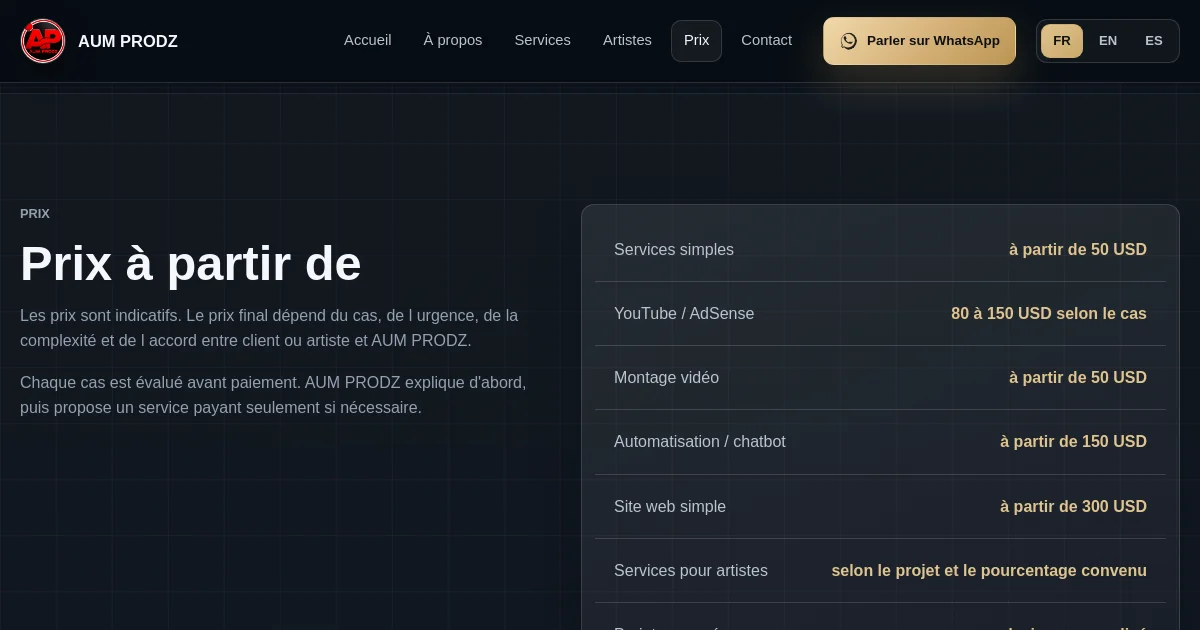Click the 'Prix à partir de' heading
Viewport: 1200px width, 630px height.
coord(191,264)
